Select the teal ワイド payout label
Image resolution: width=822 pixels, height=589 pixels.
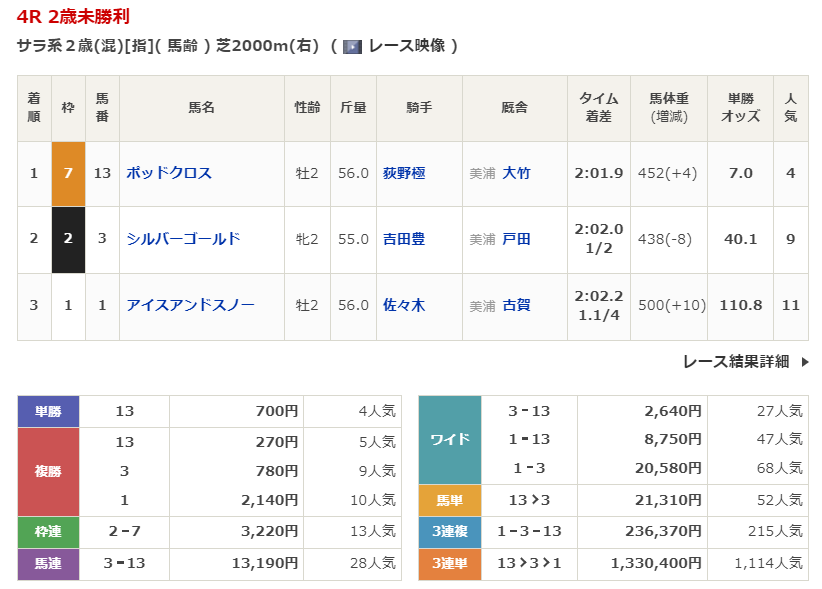pos(449,440)
